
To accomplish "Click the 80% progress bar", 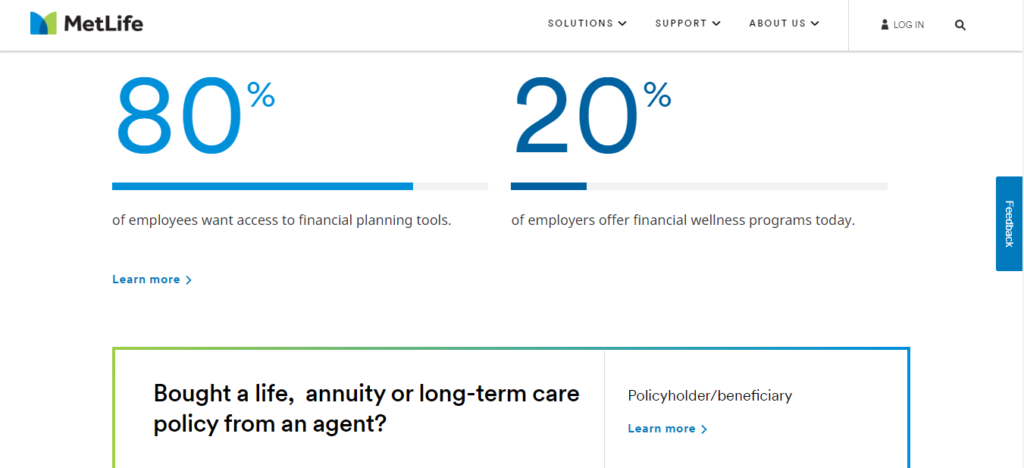I will (300, 186).
